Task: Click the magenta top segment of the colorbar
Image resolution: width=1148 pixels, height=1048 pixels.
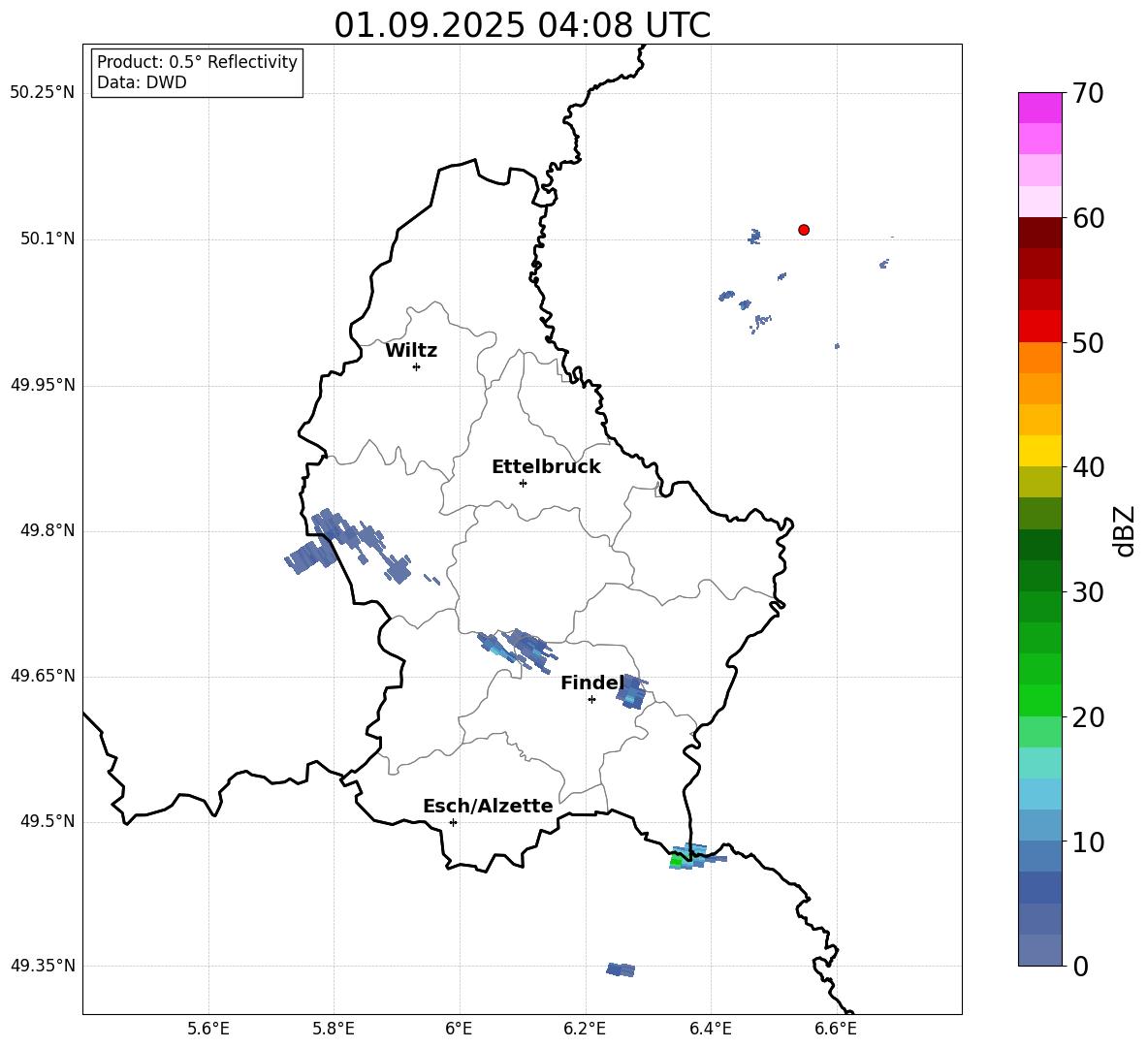Action: pos(1039,108)
